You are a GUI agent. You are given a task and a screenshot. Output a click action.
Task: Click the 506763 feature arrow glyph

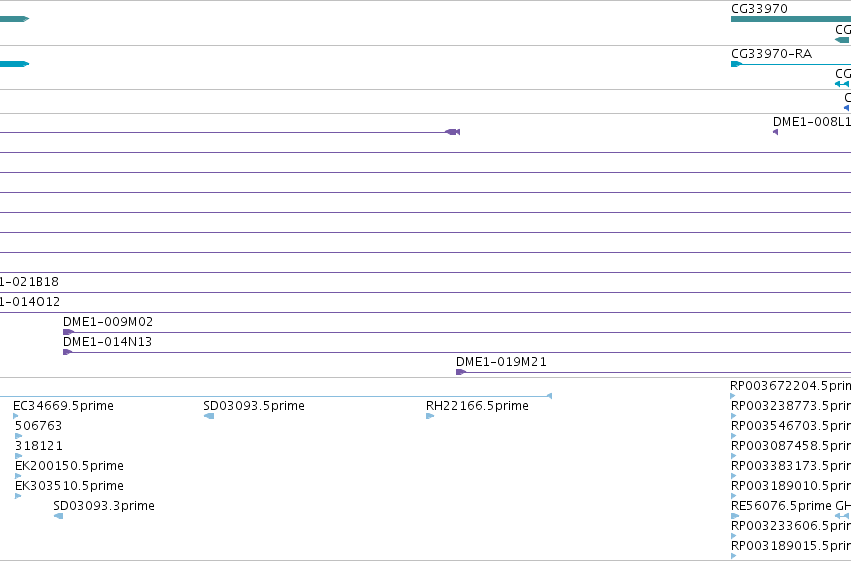point(18,436)
